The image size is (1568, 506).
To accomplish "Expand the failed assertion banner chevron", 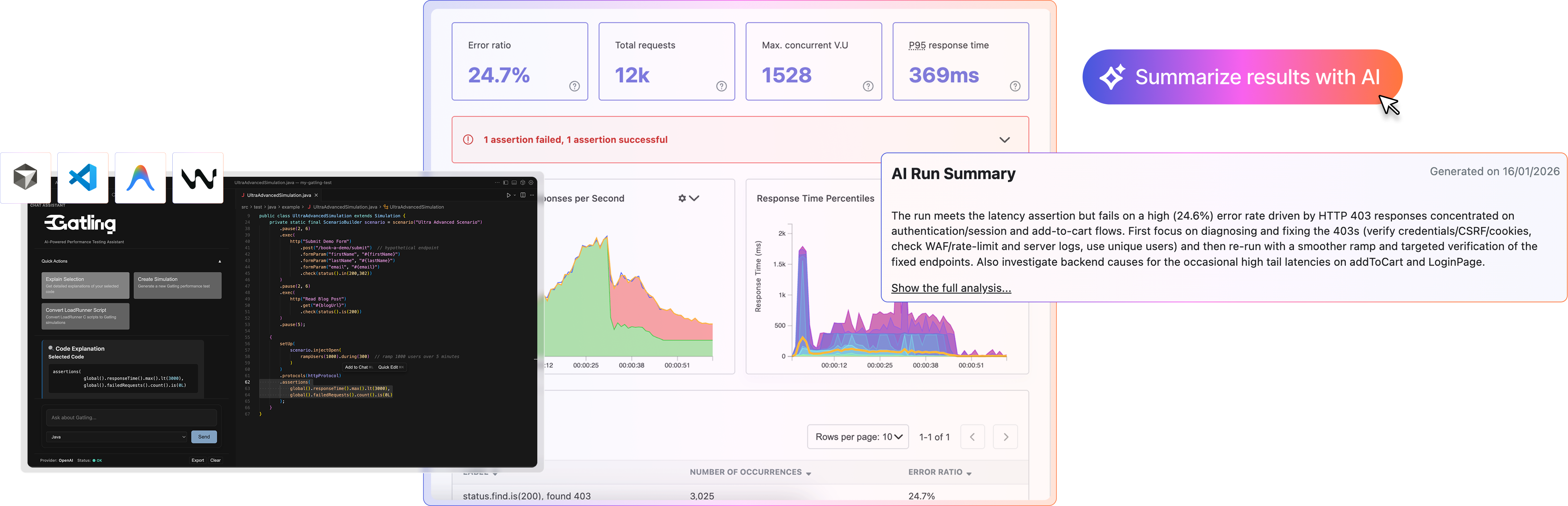I will [1004, 139].
